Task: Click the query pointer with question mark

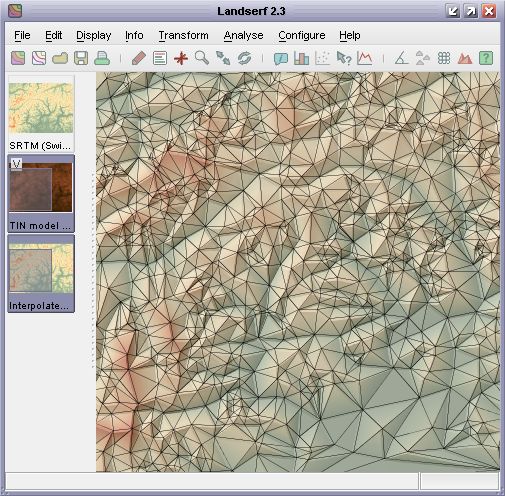Action: (344, 58)
